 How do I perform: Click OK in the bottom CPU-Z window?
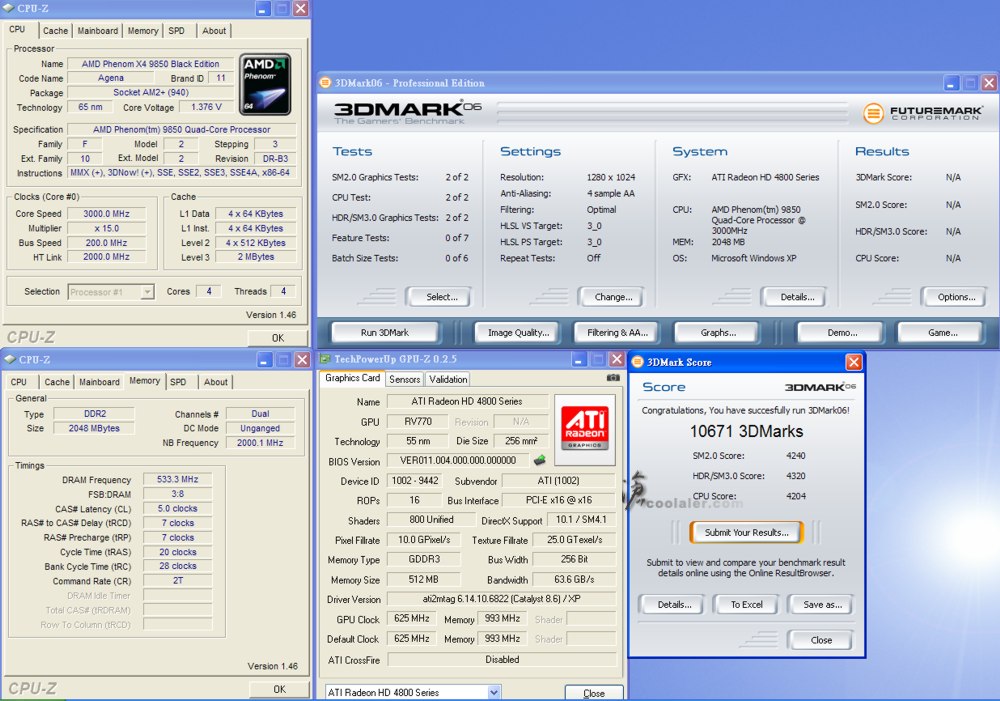point(279,689)
